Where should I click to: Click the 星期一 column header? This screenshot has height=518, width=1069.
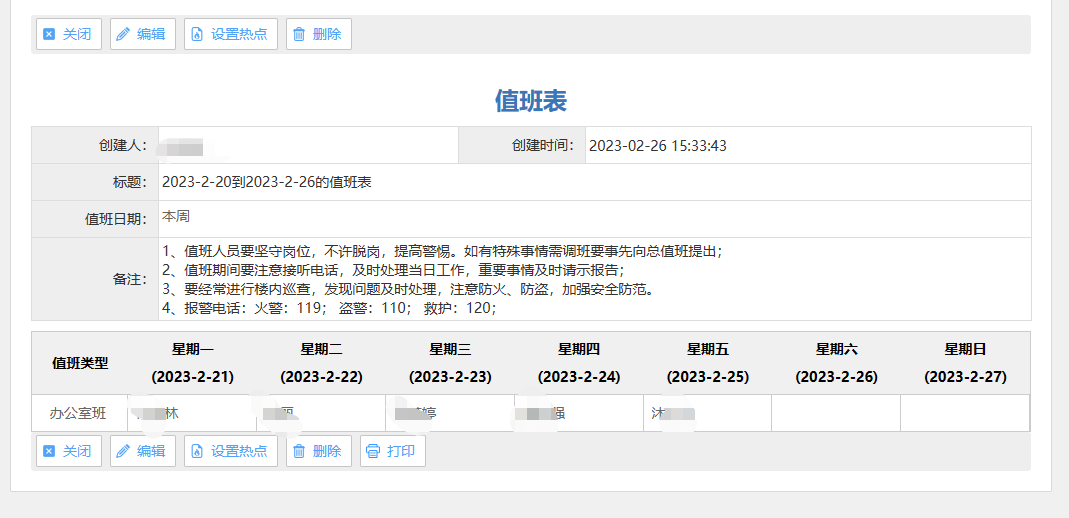tap(193, 350)
